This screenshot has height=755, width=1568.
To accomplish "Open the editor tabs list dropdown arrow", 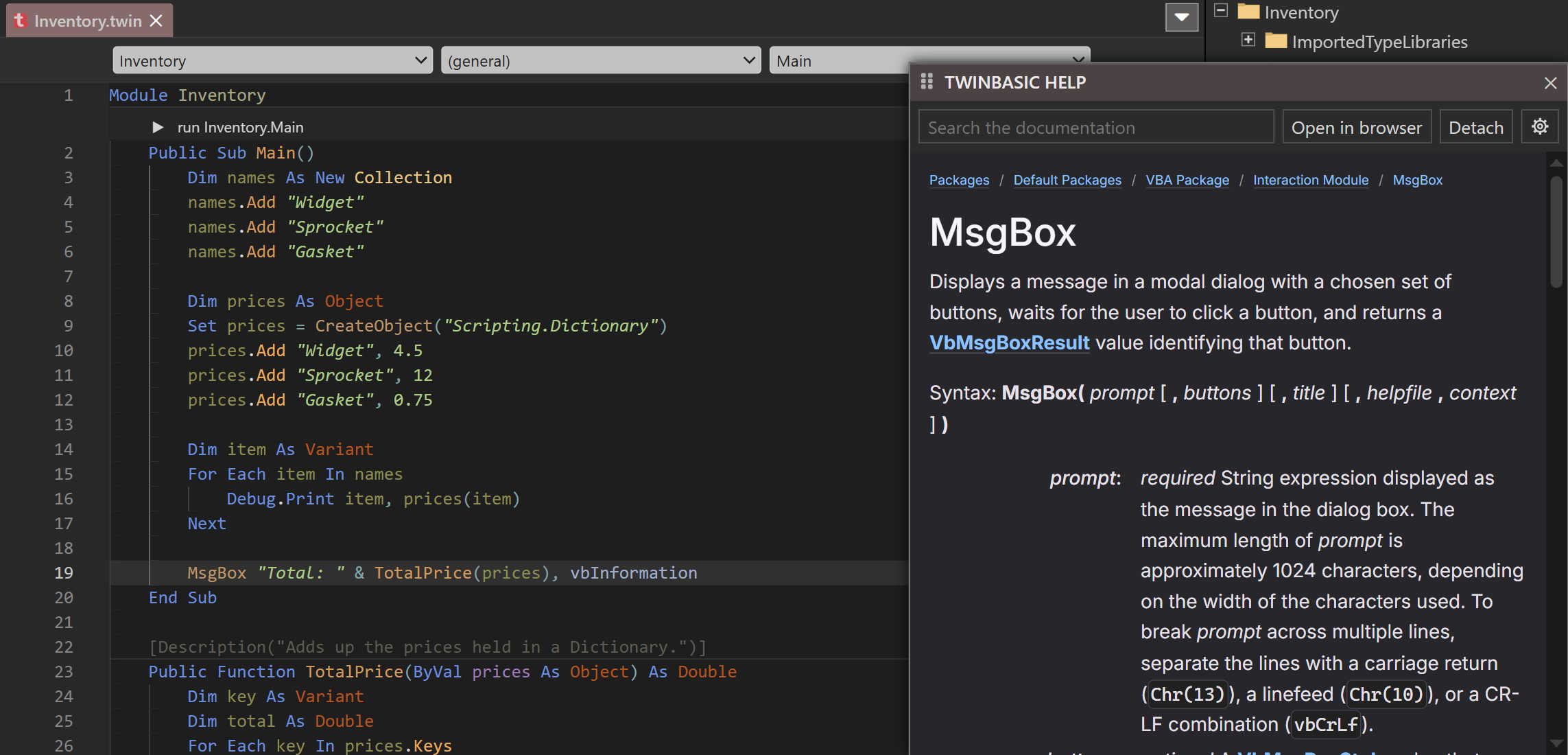I will (x=1181, y=17).
